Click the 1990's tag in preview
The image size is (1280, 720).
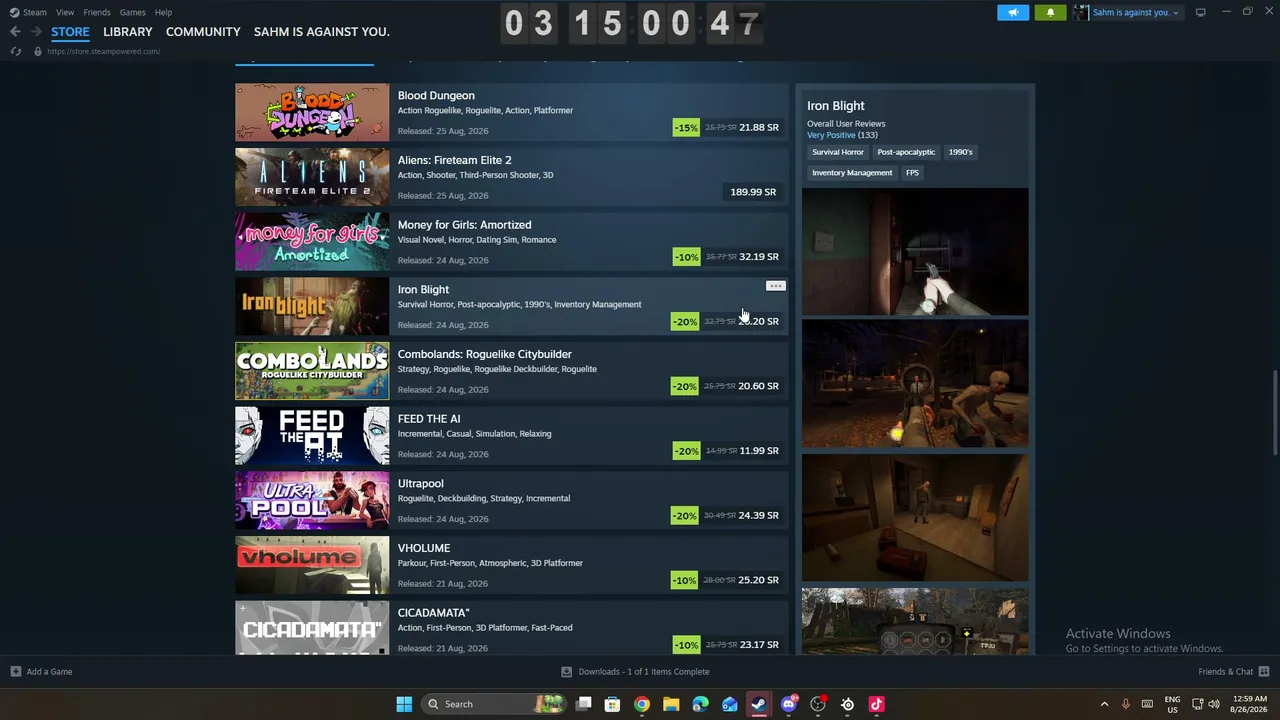(961, 152)
